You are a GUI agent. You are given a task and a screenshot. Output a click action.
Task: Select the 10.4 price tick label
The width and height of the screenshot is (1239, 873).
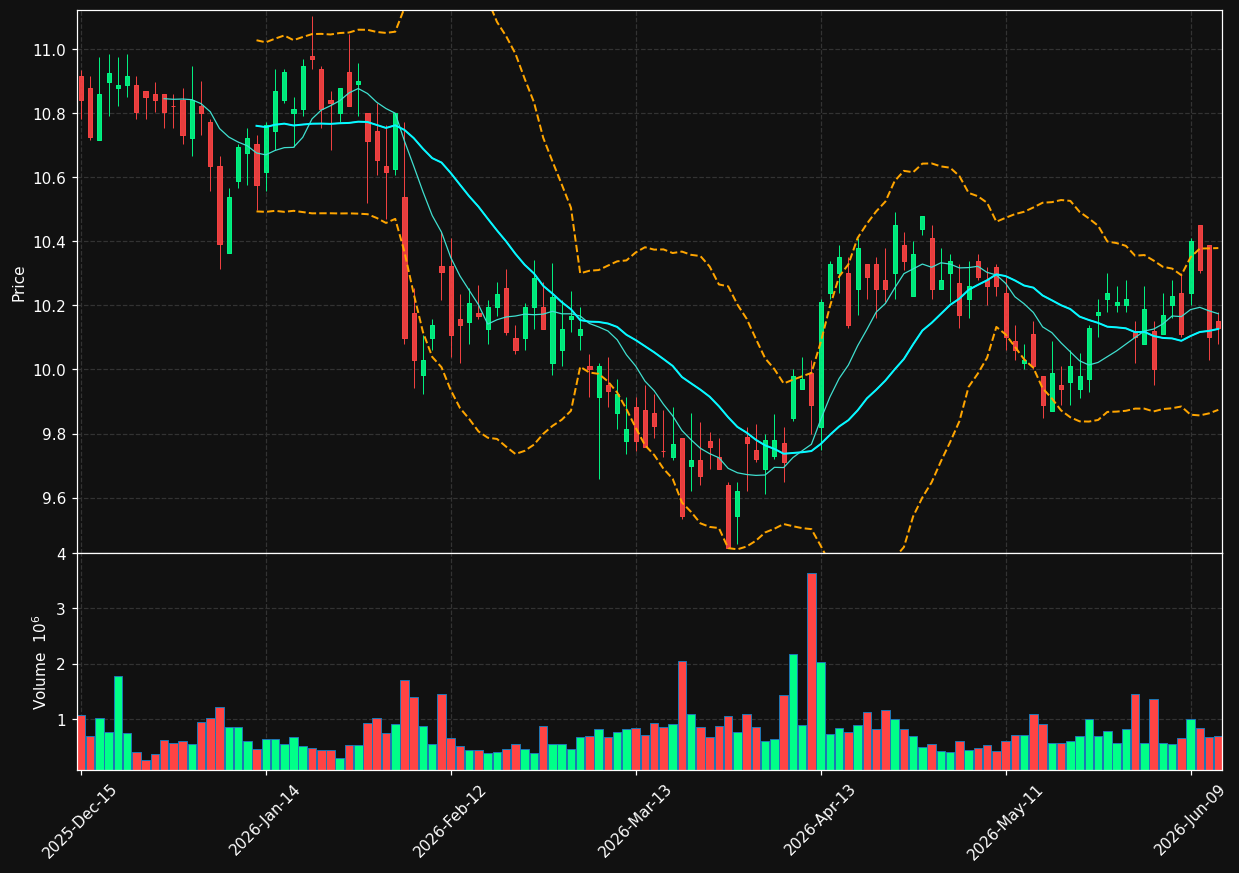point(50,242)
